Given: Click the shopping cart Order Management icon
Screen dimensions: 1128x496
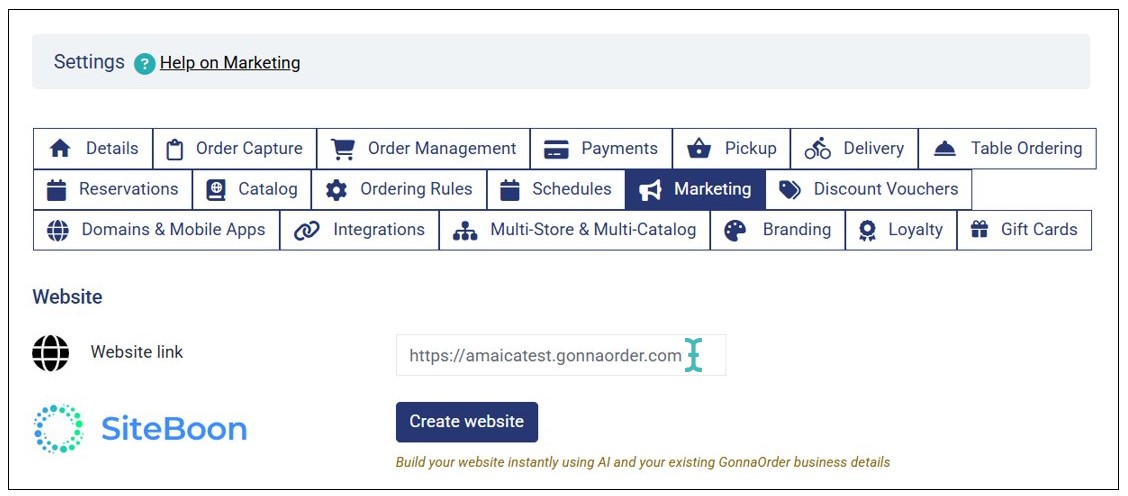Looking at the screenshot, I should pyautogui.click(x=343, y=149).
